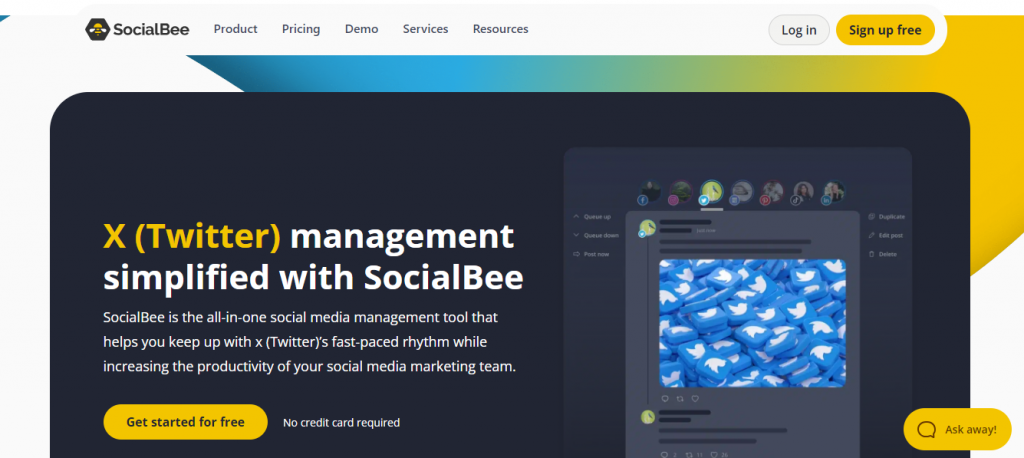Click the Twitter logos tweet image

[x=752, y=323]
